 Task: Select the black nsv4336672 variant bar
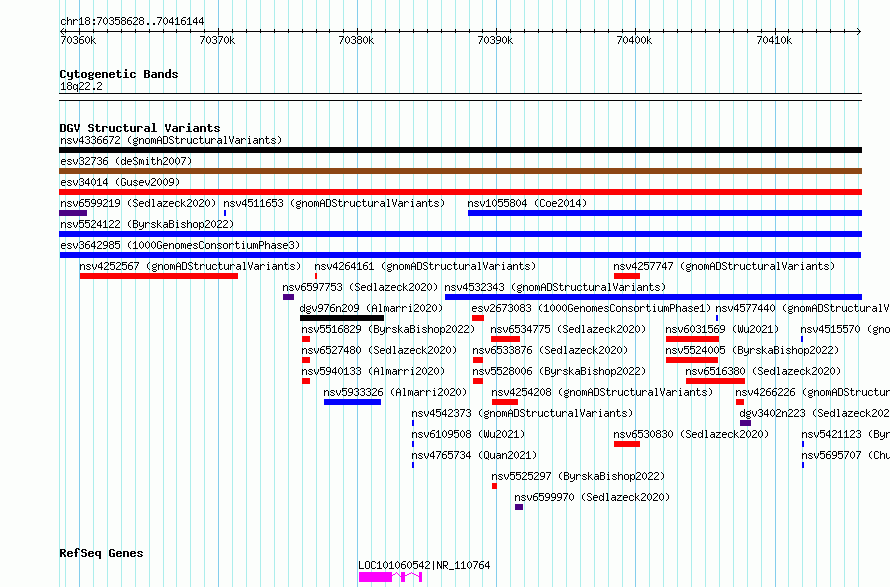click(x=460, y=150)
